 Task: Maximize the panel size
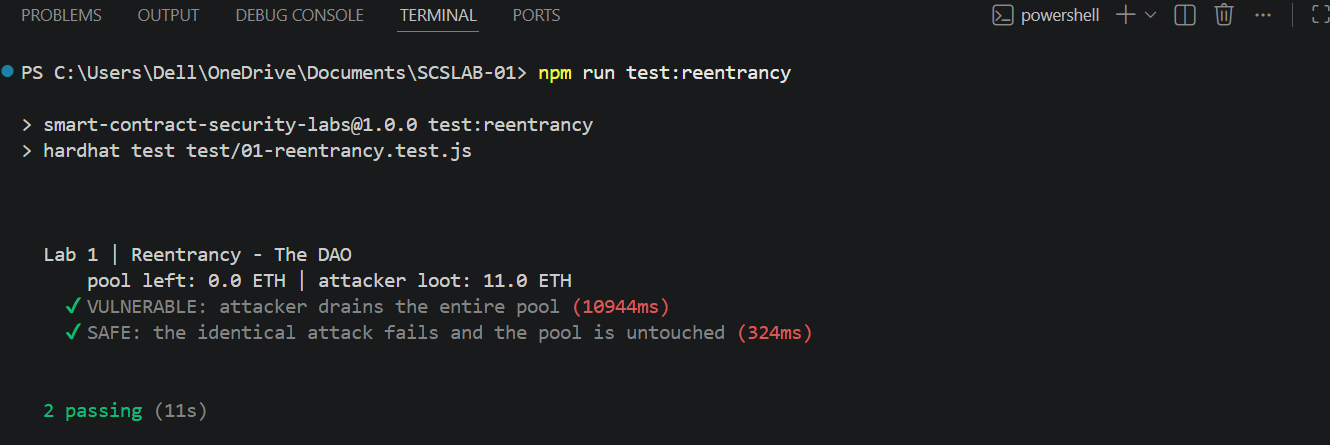[1321, 15]
